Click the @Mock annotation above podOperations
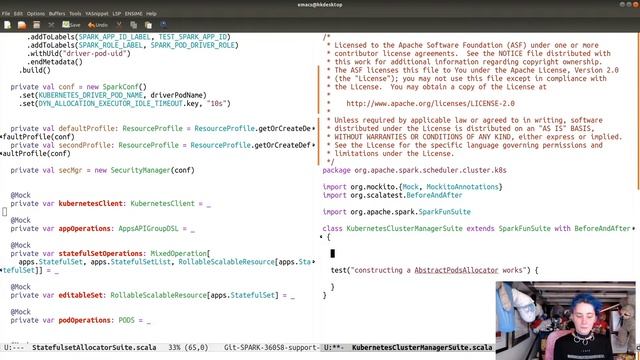Viewport: 640px width, 360px height. click(x=20, y=312)
